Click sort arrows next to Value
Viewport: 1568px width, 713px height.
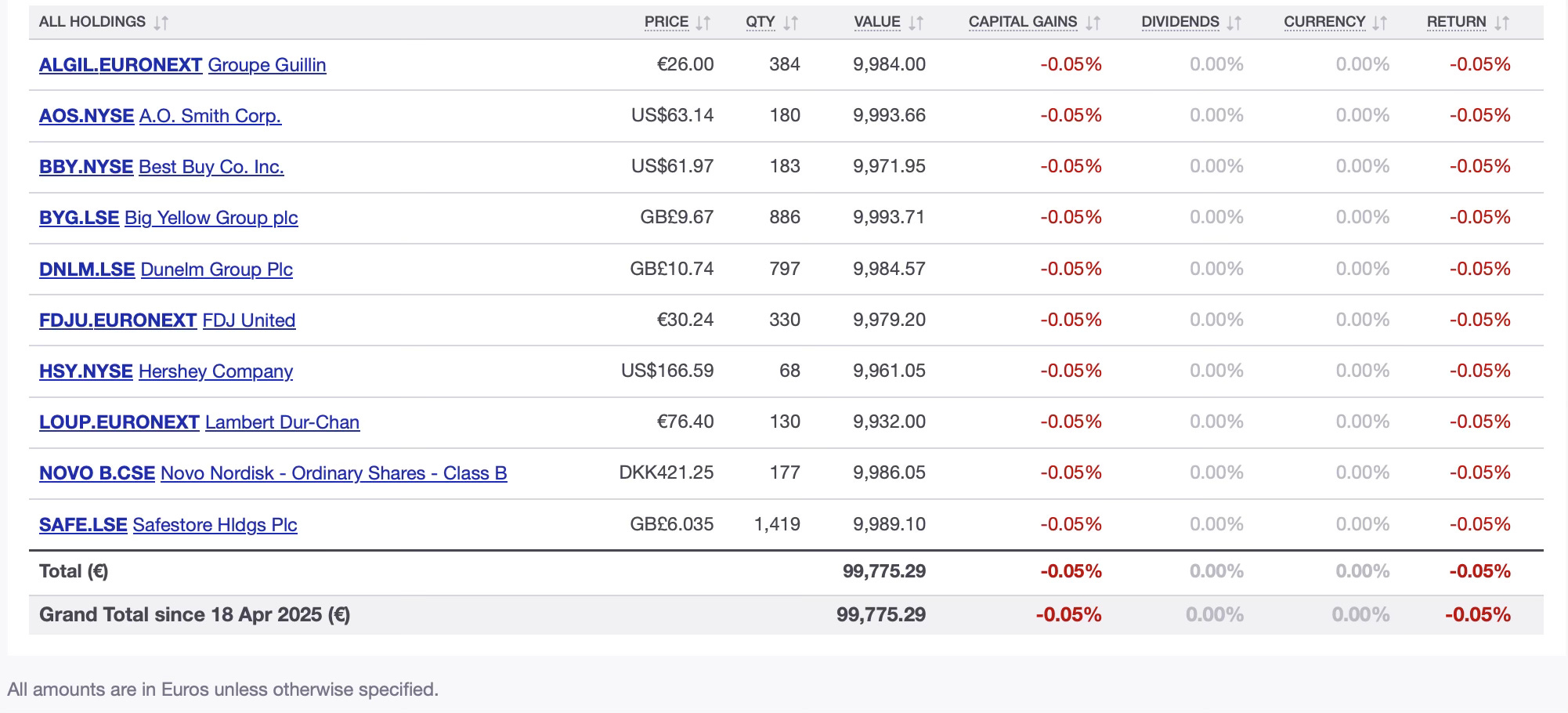pos(916,23)
